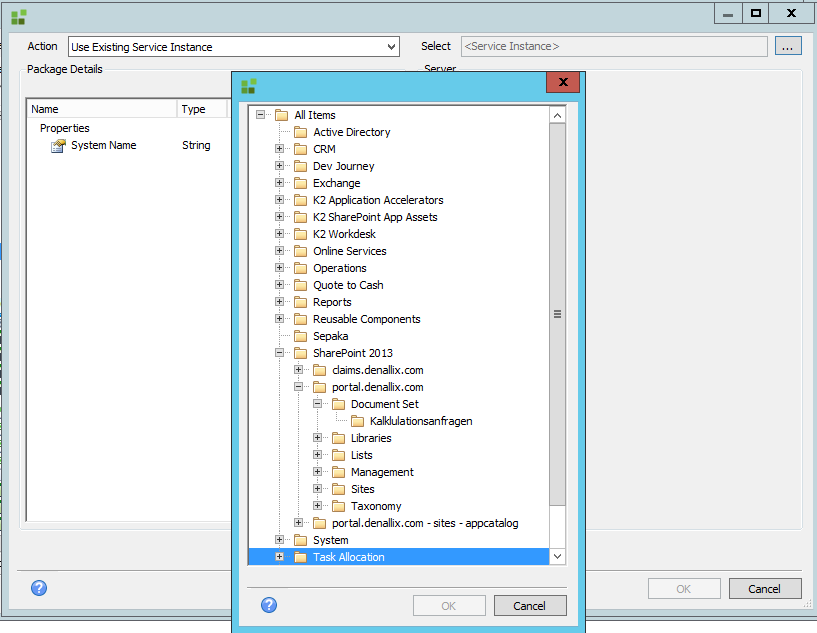Select the Kalklulationsanfragen tree item
The width and height of the screenshot is (817, 633).
tap(421, 421)
